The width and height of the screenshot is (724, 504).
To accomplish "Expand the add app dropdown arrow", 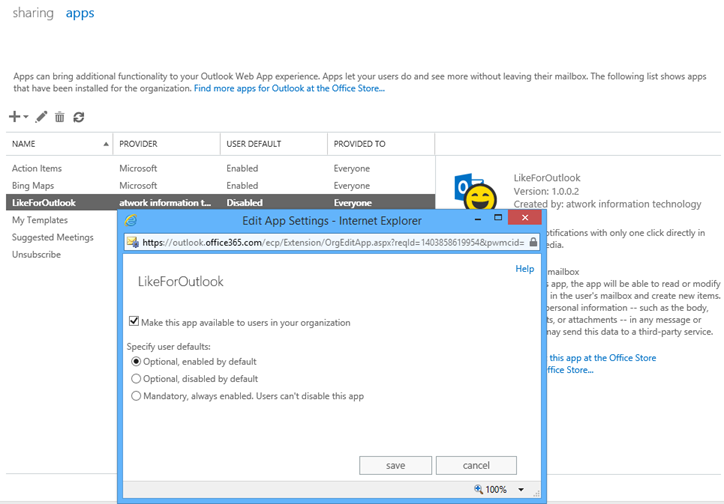I will coord(27,118).
